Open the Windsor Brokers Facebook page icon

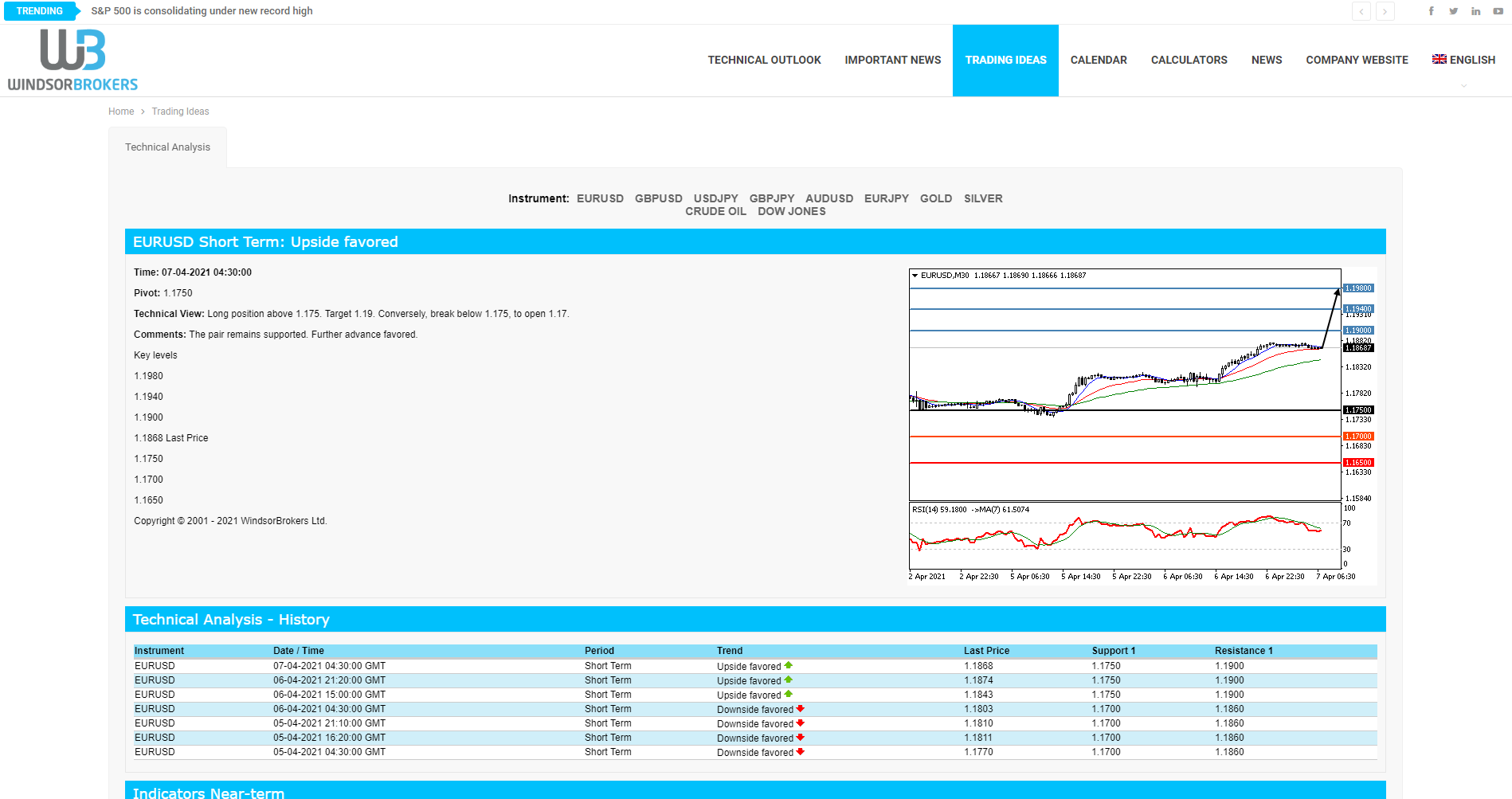coord(1431,10)
